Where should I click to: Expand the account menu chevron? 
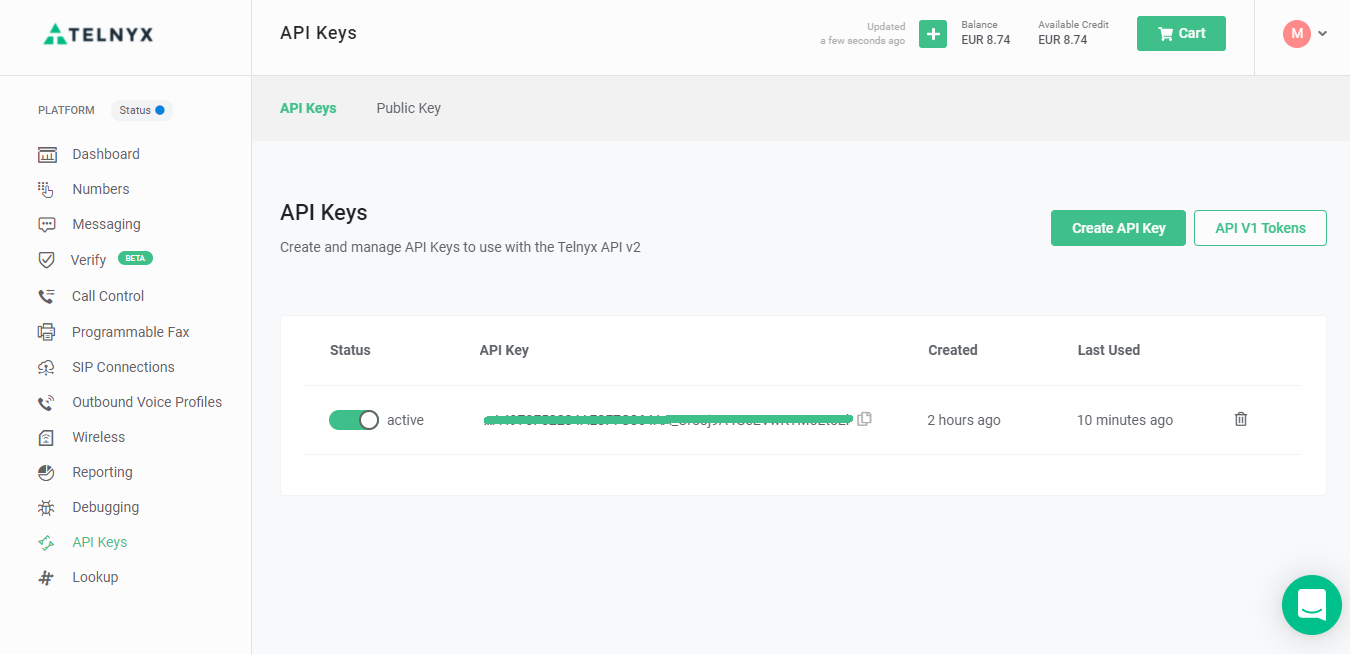(x=1323, y=34)
